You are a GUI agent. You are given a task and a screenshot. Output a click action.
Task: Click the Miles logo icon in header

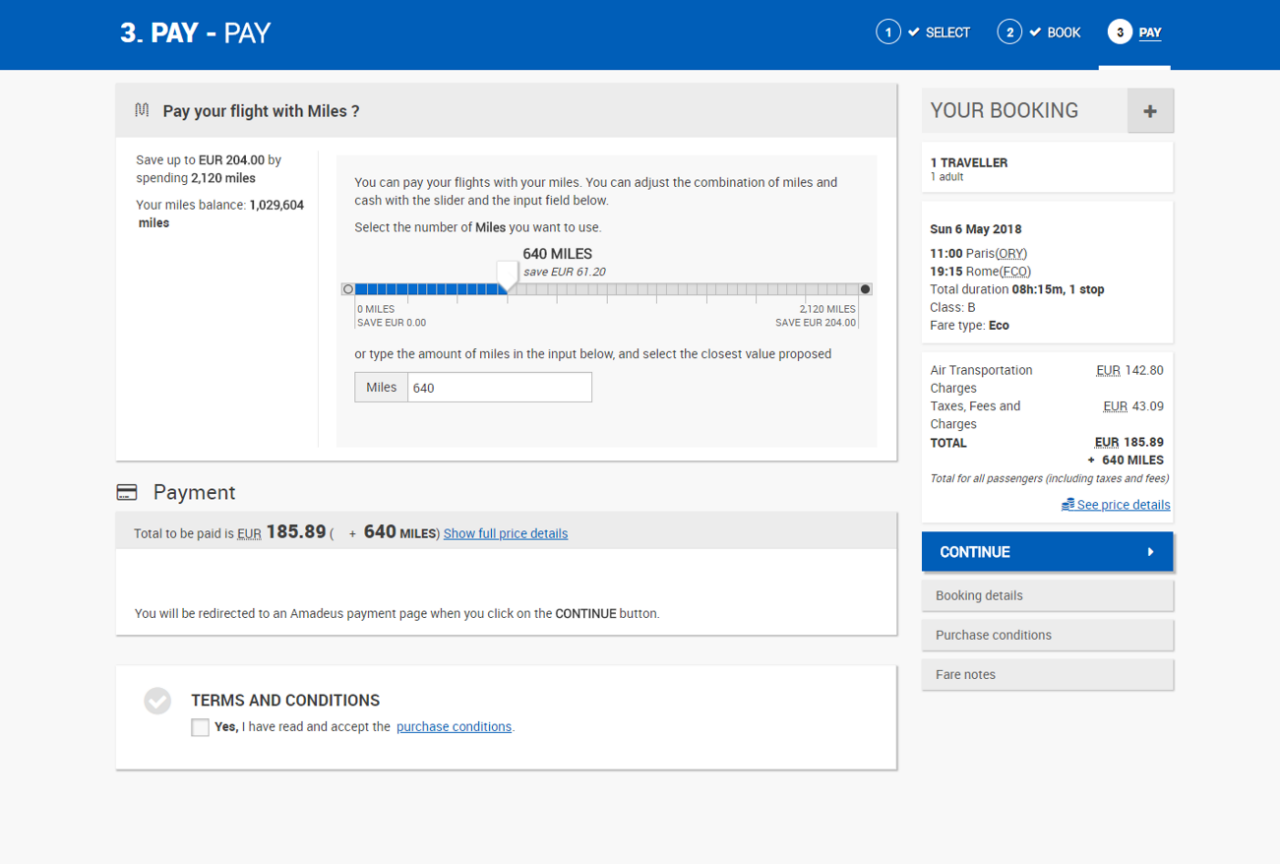[x=142, y=111]
